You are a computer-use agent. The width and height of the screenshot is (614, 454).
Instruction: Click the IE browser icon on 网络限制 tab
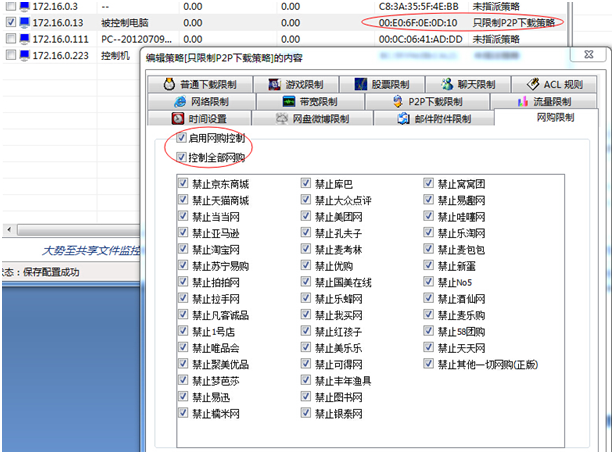[180, 102]
